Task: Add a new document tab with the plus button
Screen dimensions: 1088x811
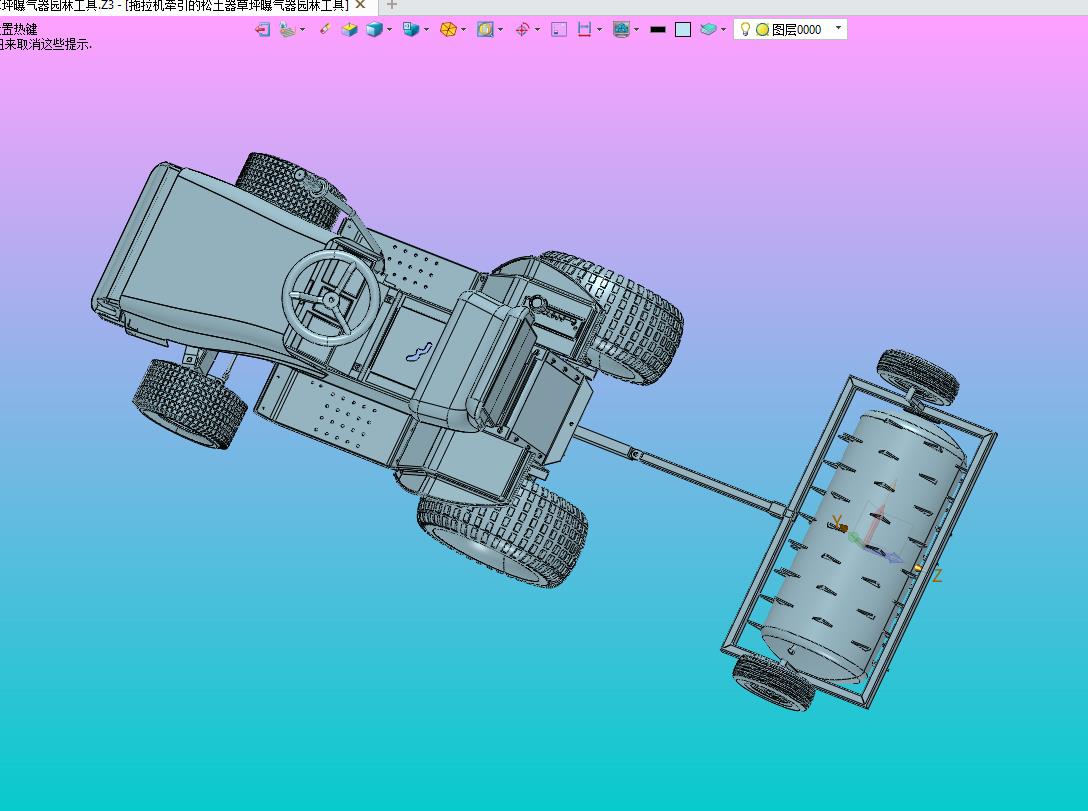Action: [391, 5]
